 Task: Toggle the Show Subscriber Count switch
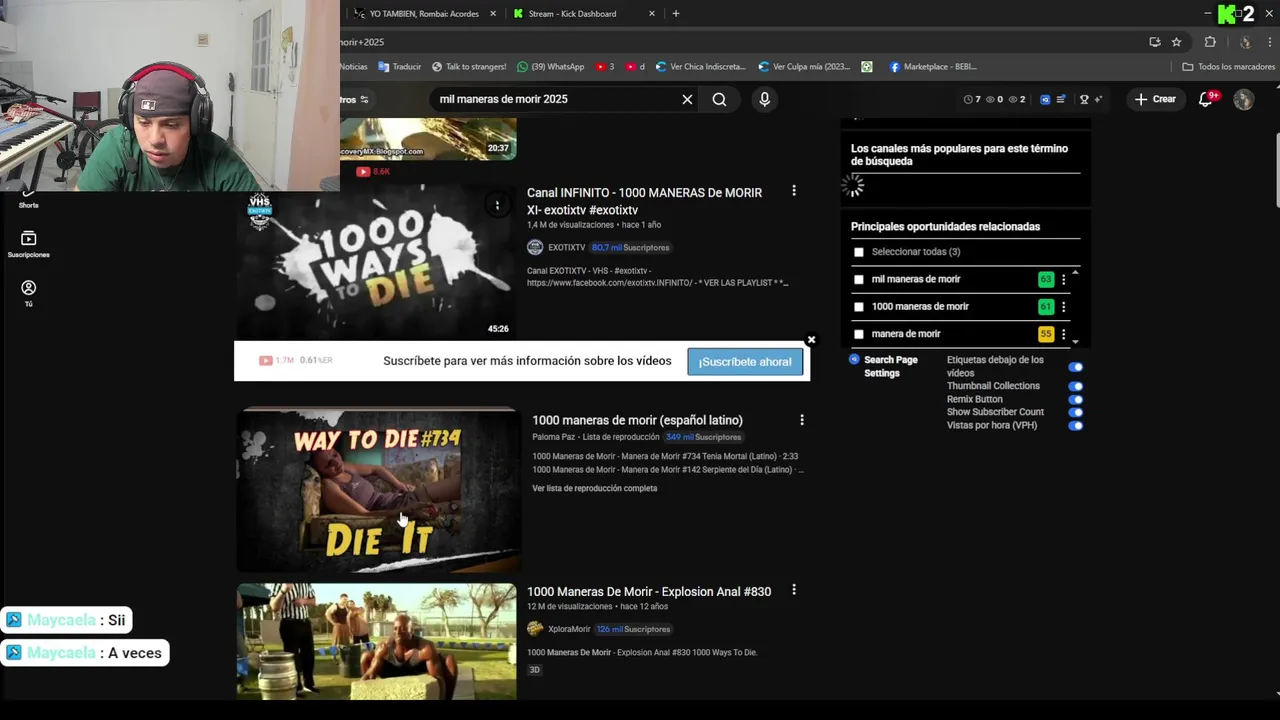pyautogui.click(x=1075, y=412)
